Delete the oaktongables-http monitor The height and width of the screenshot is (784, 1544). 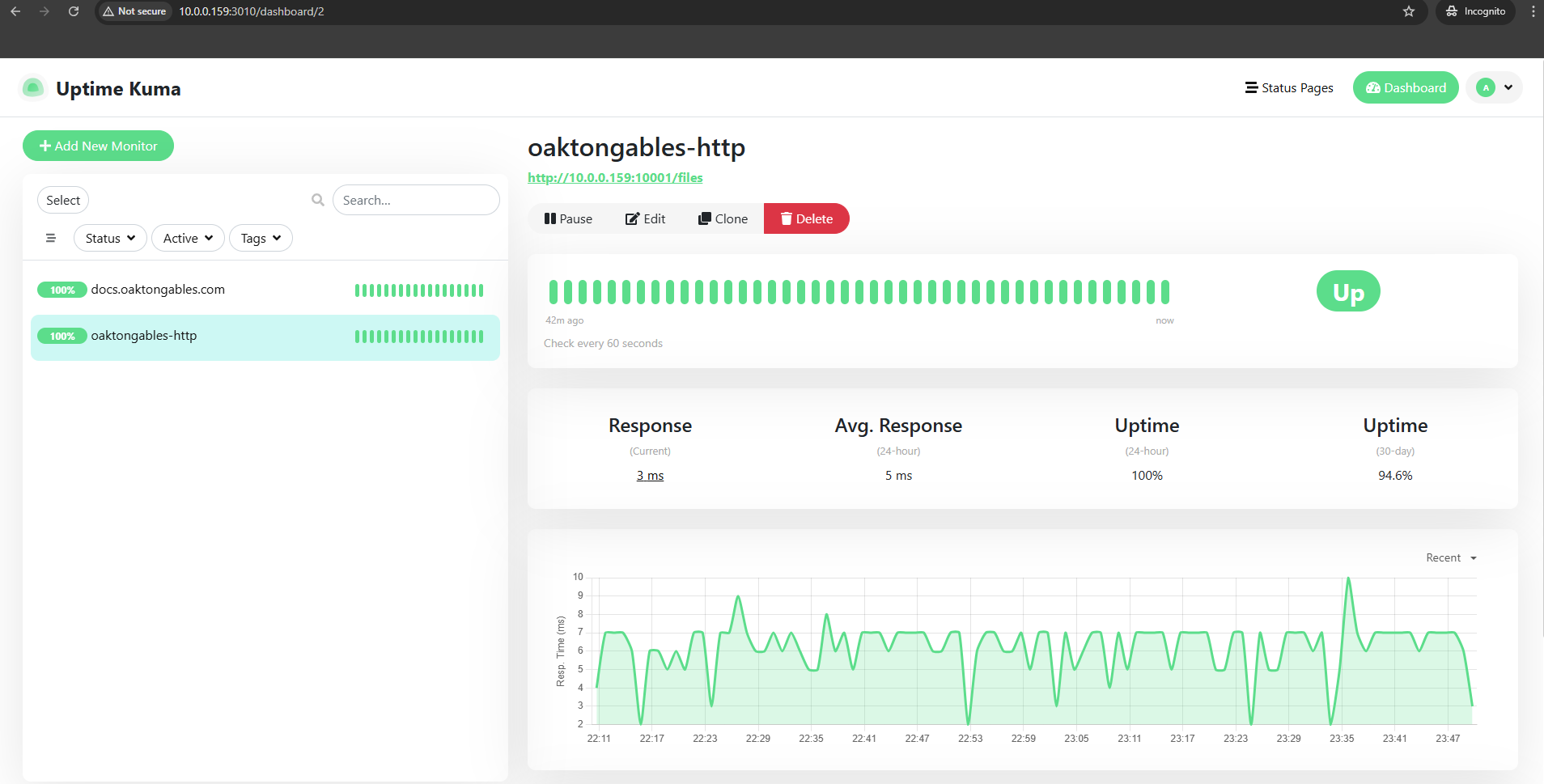point(806,218)
